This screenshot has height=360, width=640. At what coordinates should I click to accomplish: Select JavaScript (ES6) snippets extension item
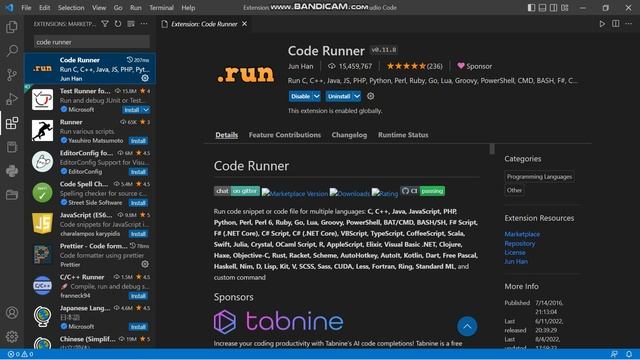click(x=90, y=224)
